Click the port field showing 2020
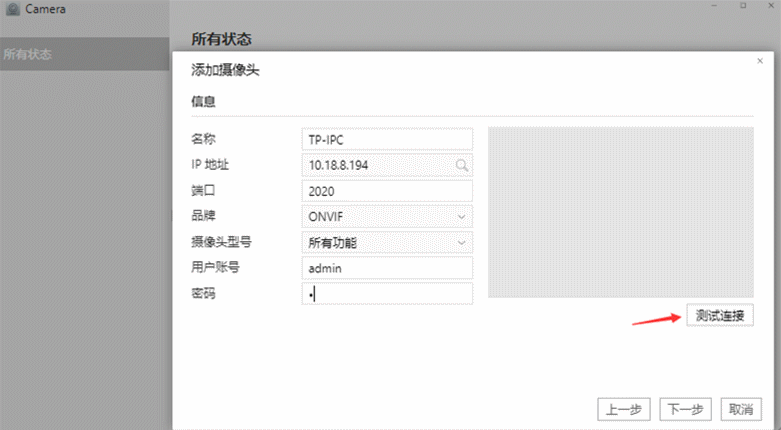 point(387,191)
